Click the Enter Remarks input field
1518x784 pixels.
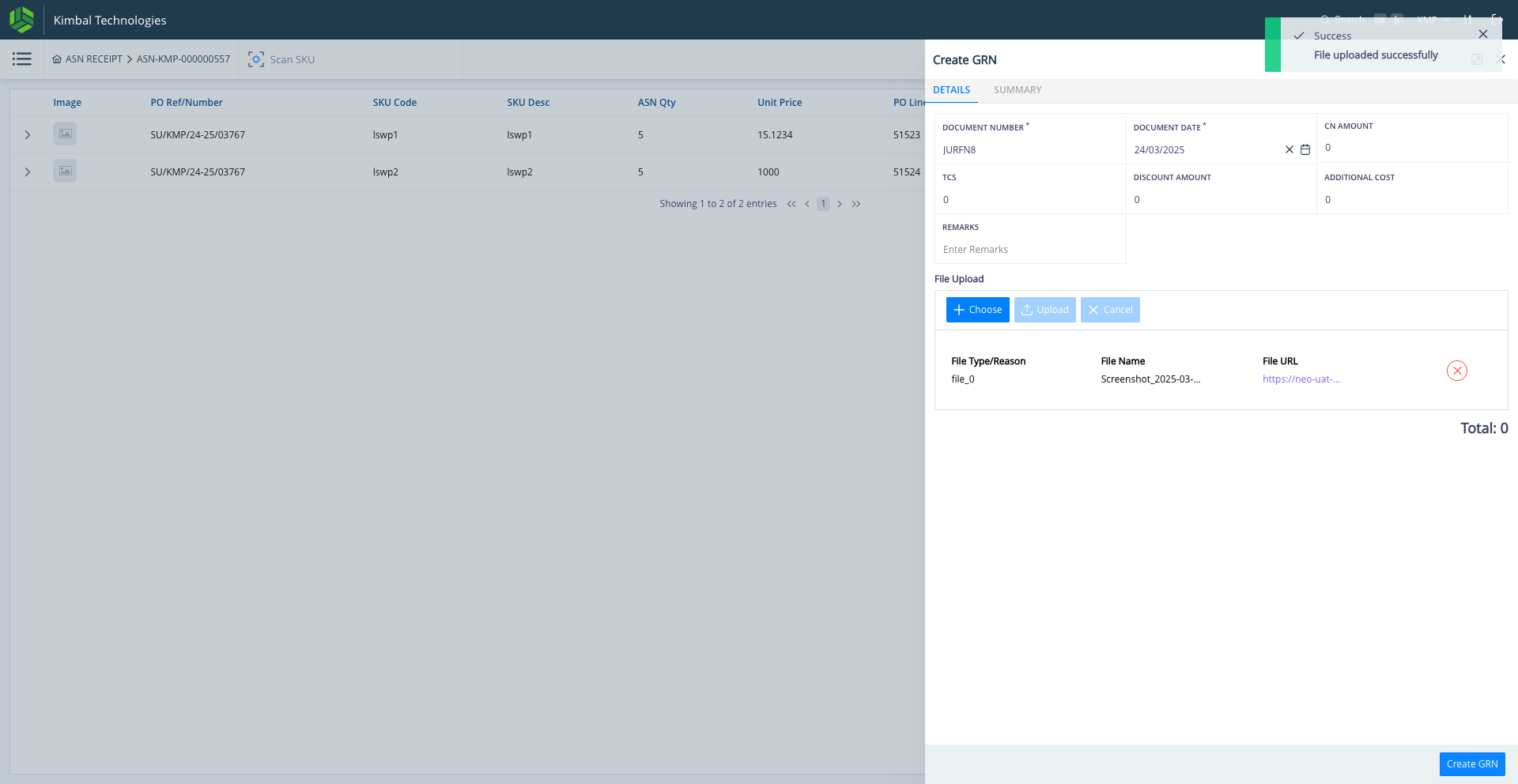[x=1029, y=250]
